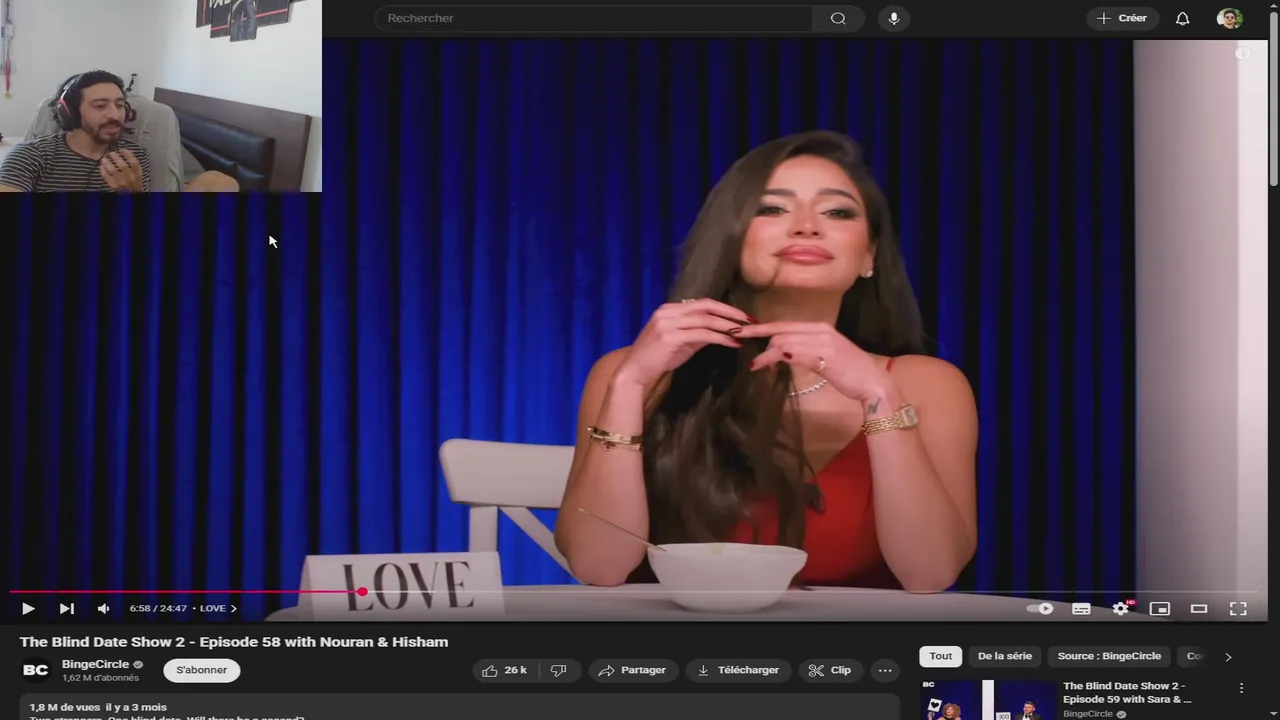Screen dimensions: 1280x720
Task: Mute the video volume
Action: (103, 608)
